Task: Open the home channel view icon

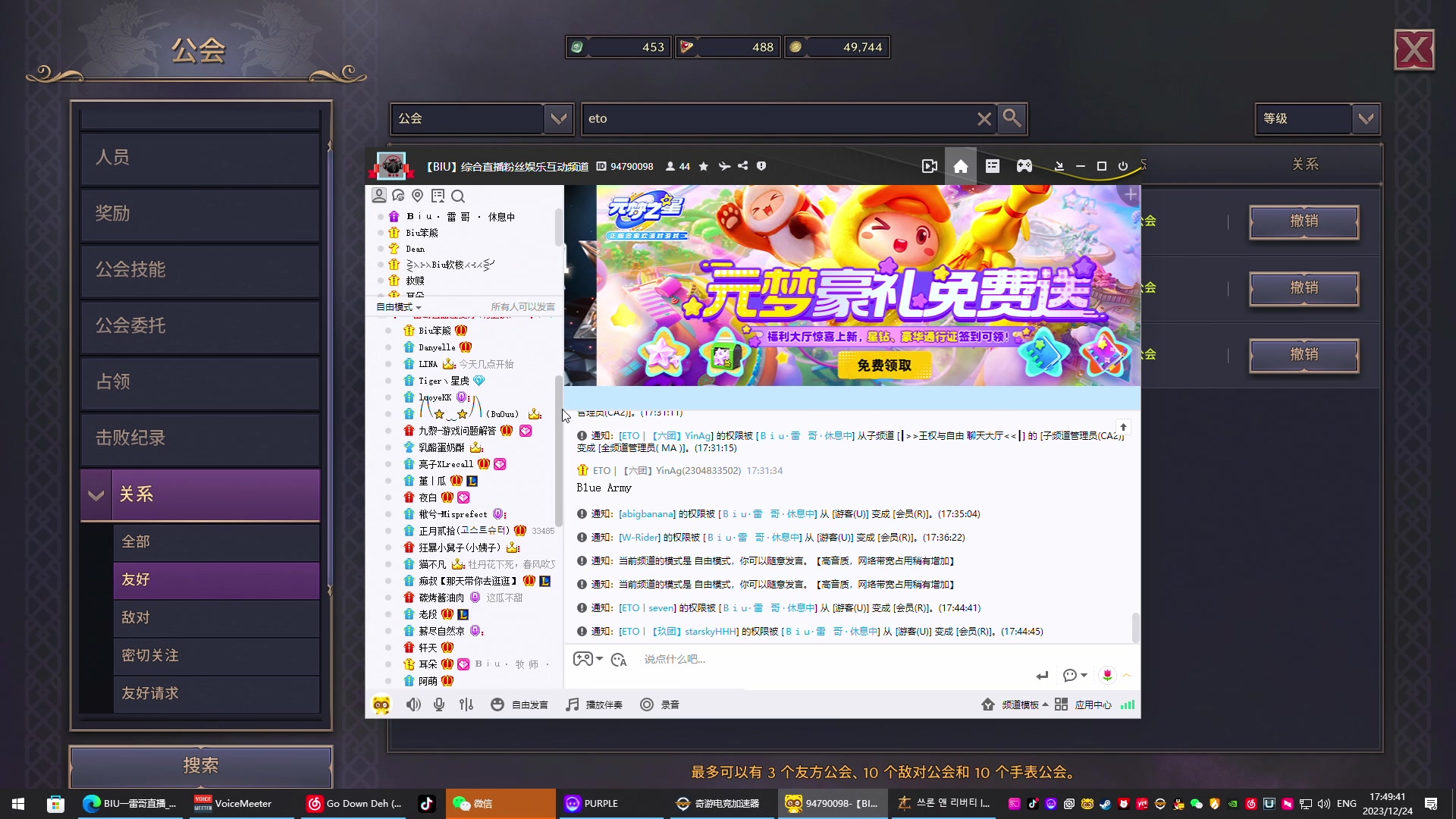Action: 960,165
